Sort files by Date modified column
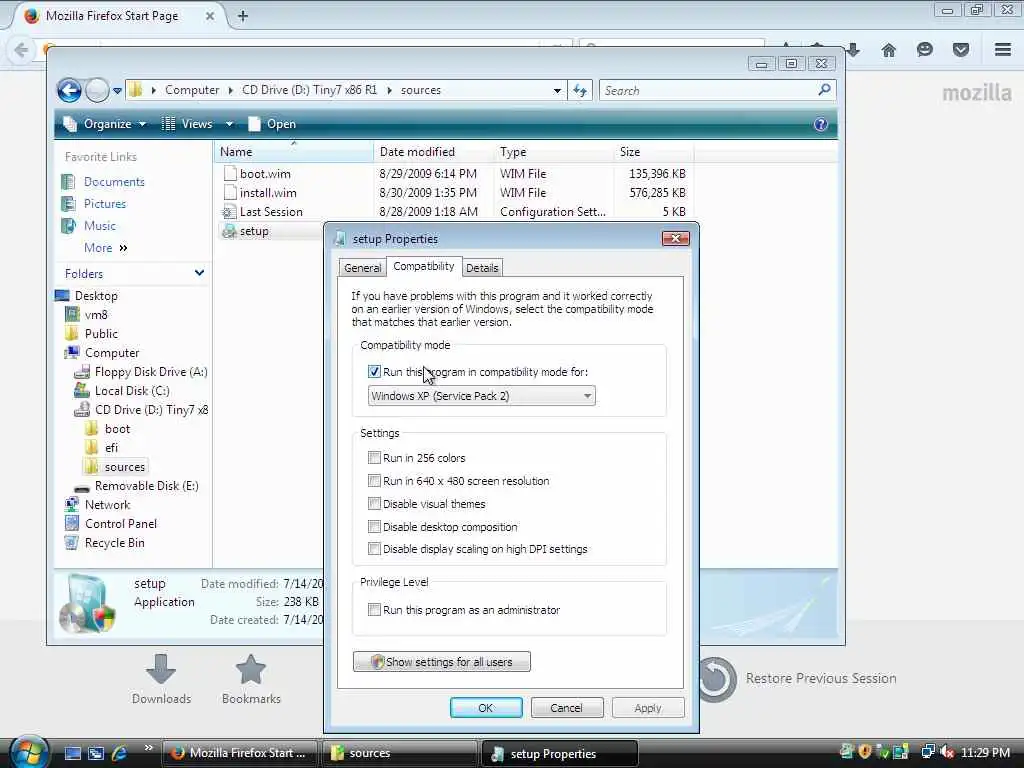This screenshot has width=1024, height=768. [434, 152]
